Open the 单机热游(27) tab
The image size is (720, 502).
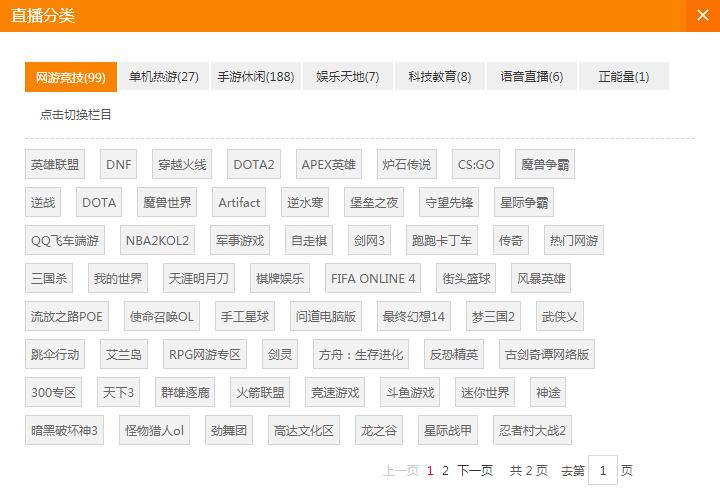[x=163, y=76]
